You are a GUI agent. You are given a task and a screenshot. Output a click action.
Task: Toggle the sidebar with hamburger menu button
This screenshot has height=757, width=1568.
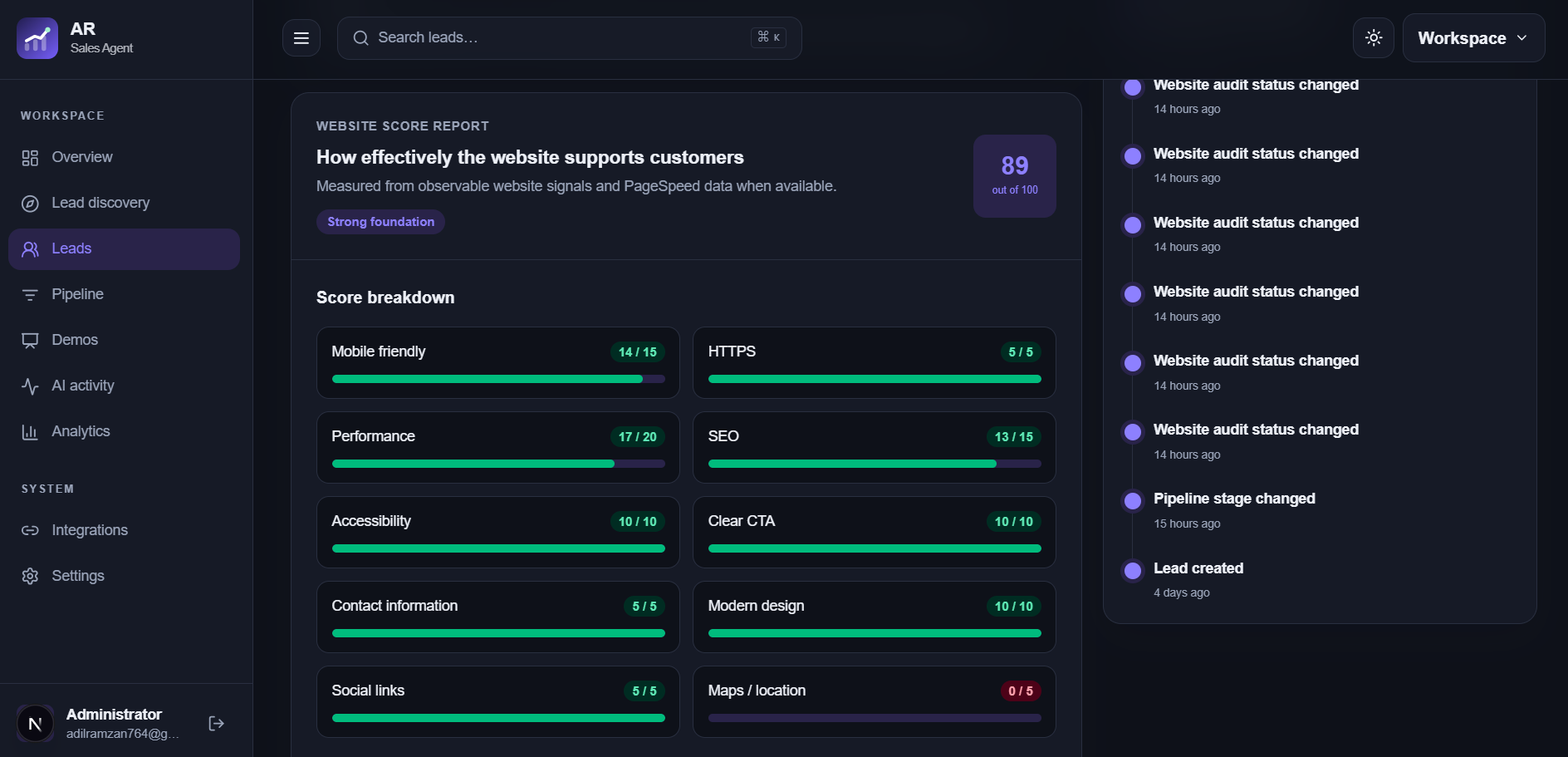301,38
